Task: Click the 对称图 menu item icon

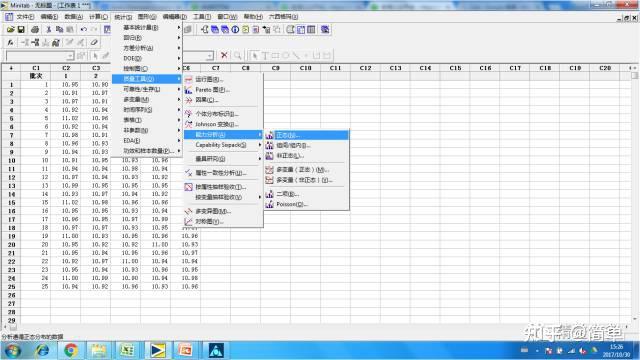Action: coord(189,221)
